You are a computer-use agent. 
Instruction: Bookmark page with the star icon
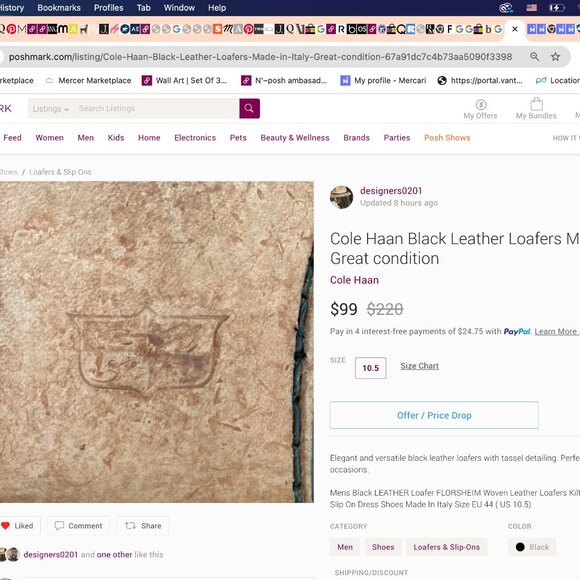(555, 57)
